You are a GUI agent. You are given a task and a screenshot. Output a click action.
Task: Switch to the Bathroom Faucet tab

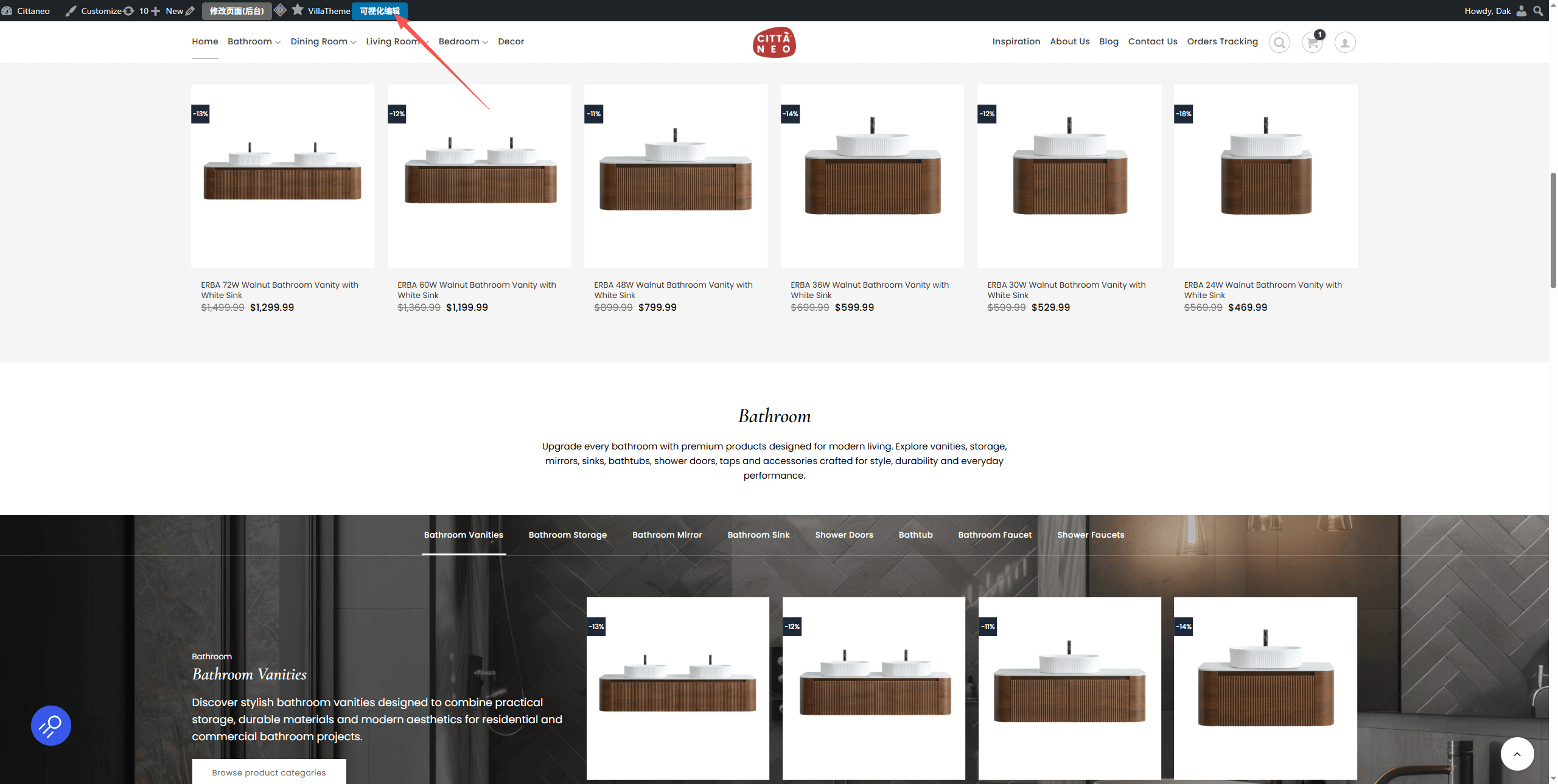coord(995,535)
